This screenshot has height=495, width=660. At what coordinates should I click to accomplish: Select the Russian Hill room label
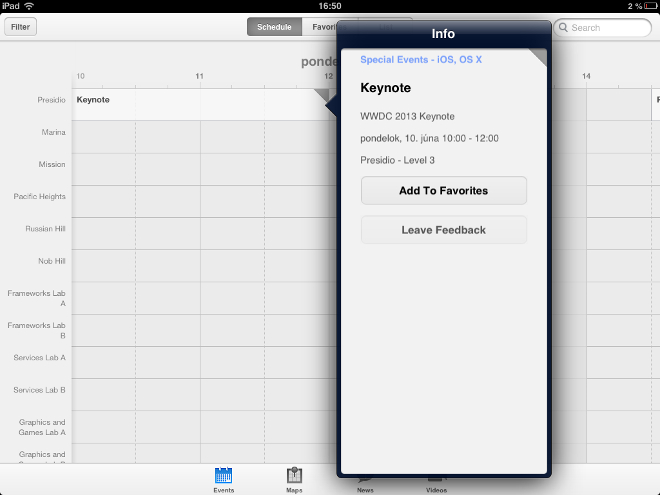pos(45,229)
